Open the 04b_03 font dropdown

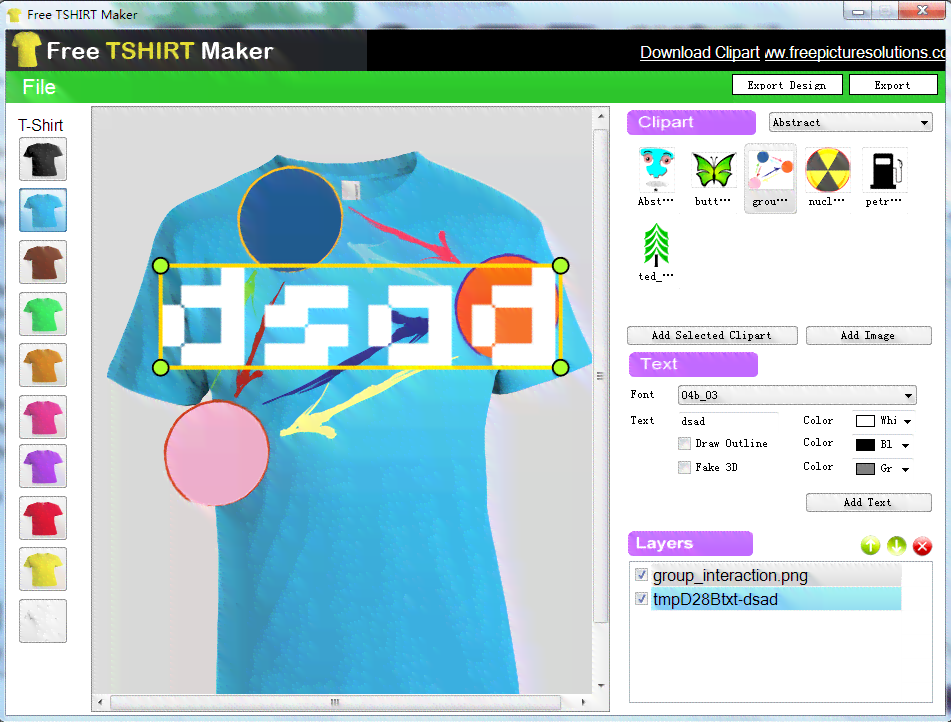click(796, 396)
